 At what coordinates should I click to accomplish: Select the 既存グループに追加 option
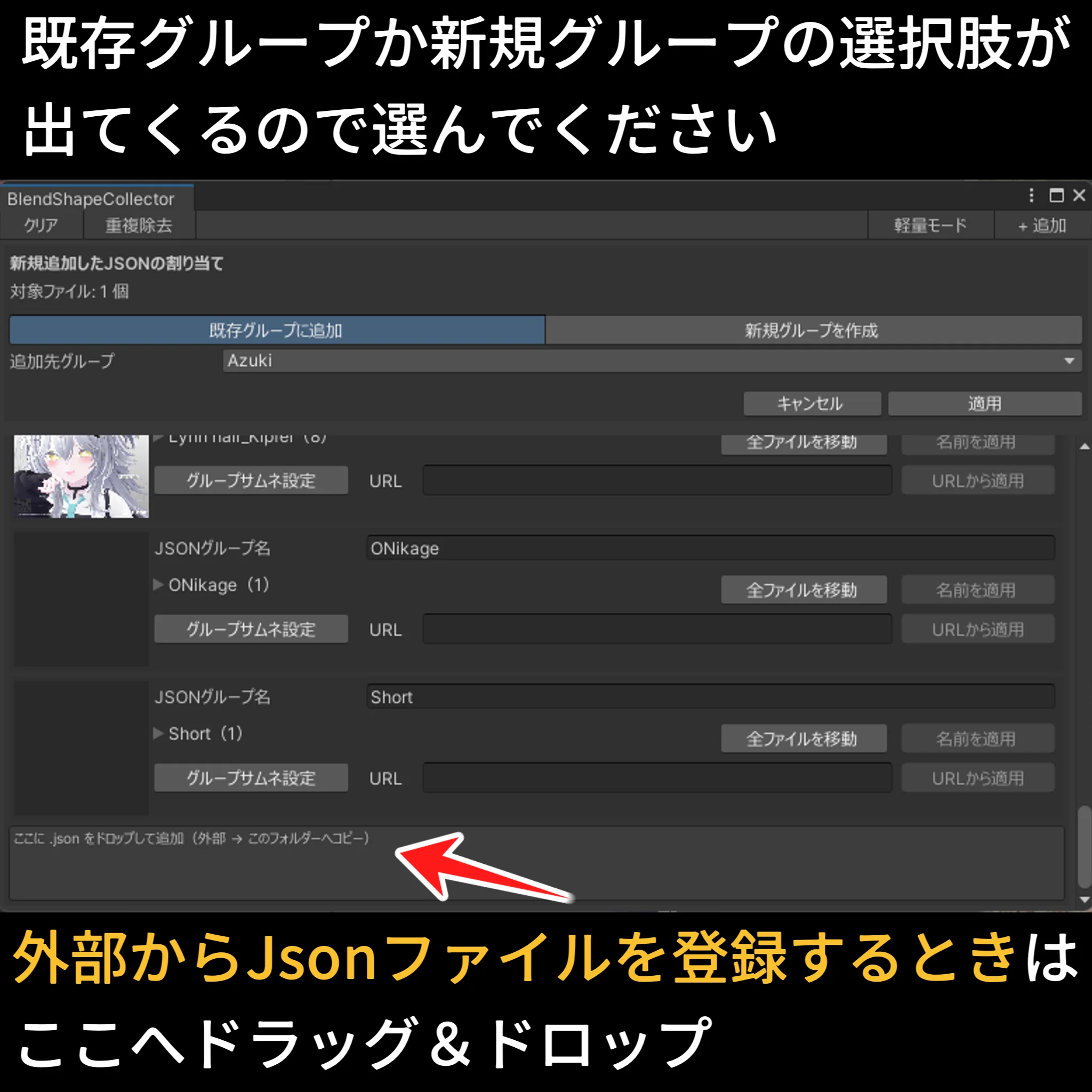pyautogui.click(x=276, y=331)
